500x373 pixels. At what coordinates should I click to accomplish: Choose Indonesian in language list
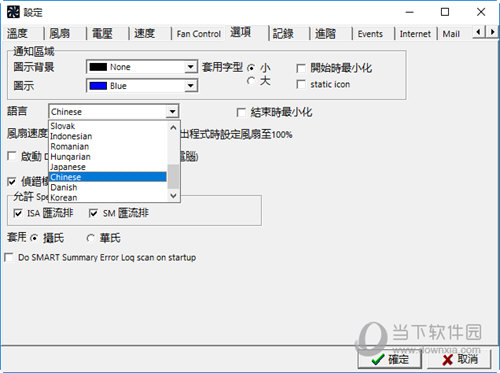[108, 136]
